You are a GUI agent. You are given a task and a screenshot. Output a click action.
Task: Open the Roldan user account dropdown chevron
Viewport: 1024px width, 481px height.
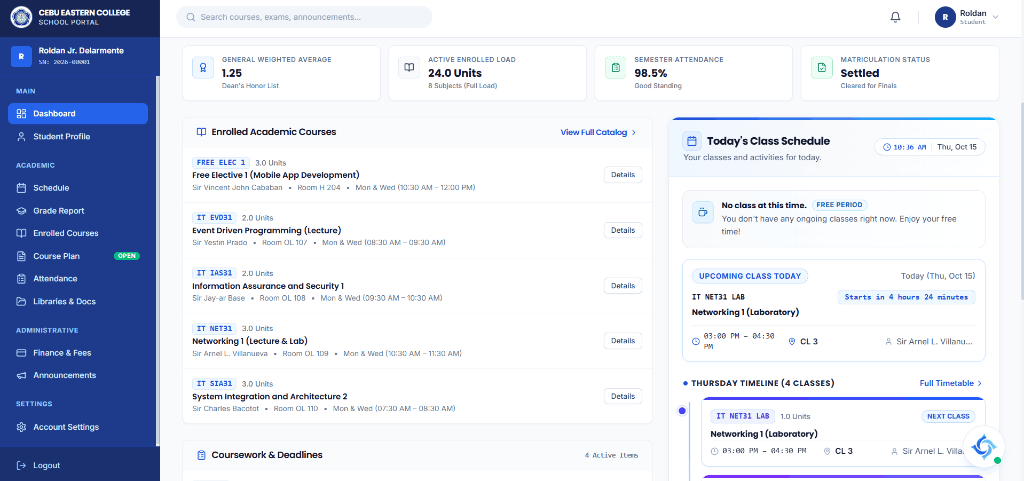[x=995, y=18]
